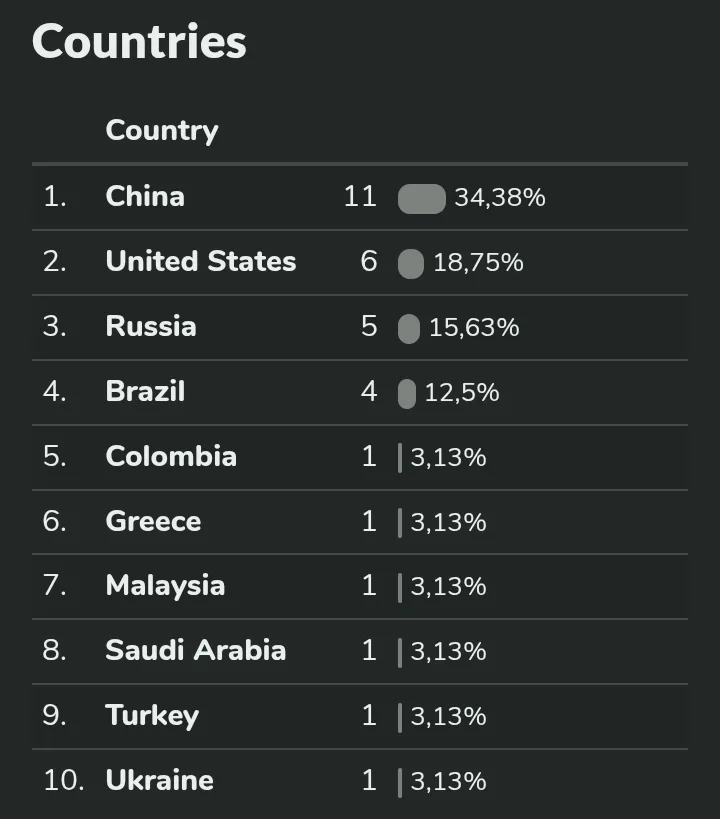The width and height of the screenshot is (720, 819).
Task: Click the Brazil country name
Action: pyautogui.click(x=145, y=391)
